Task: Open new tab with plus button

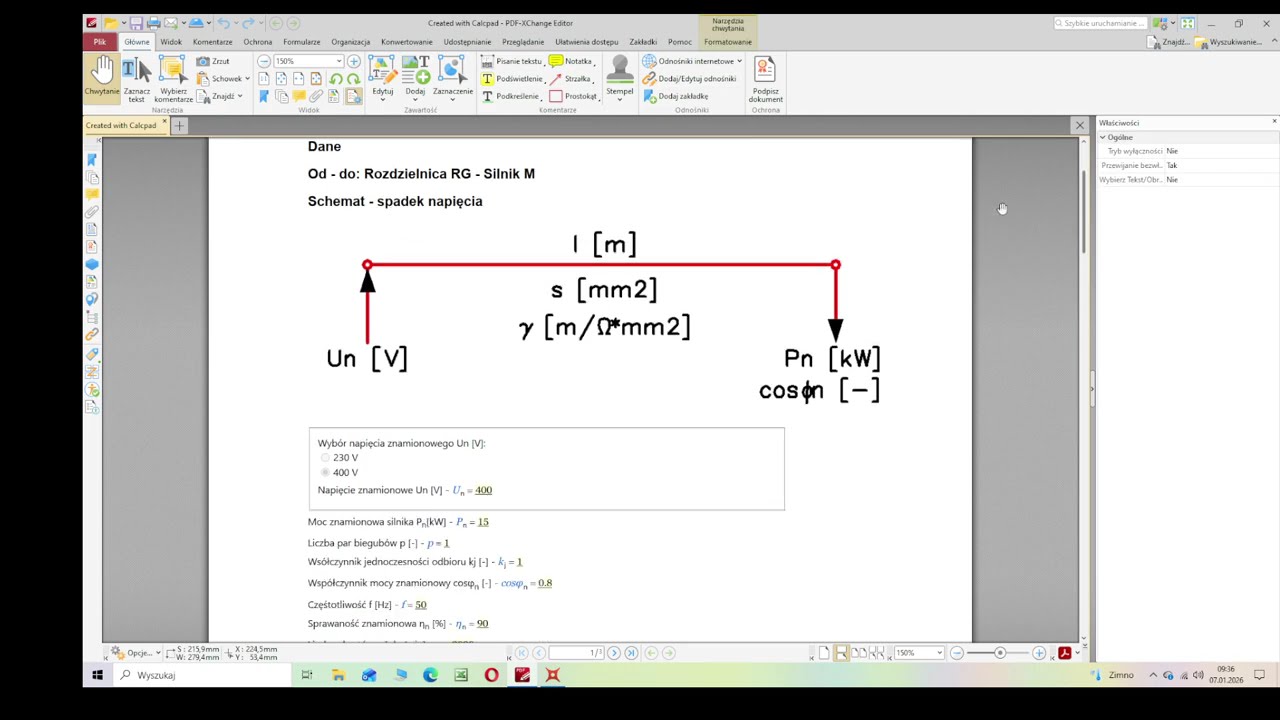Action: point(179,126)
